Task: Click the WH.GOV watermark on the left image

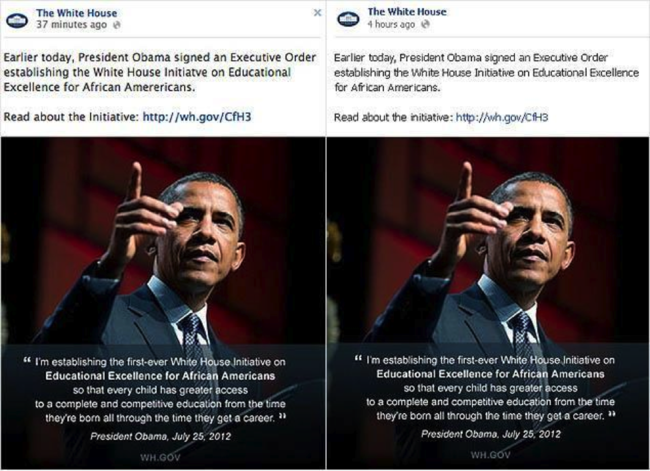Action: 160,457
